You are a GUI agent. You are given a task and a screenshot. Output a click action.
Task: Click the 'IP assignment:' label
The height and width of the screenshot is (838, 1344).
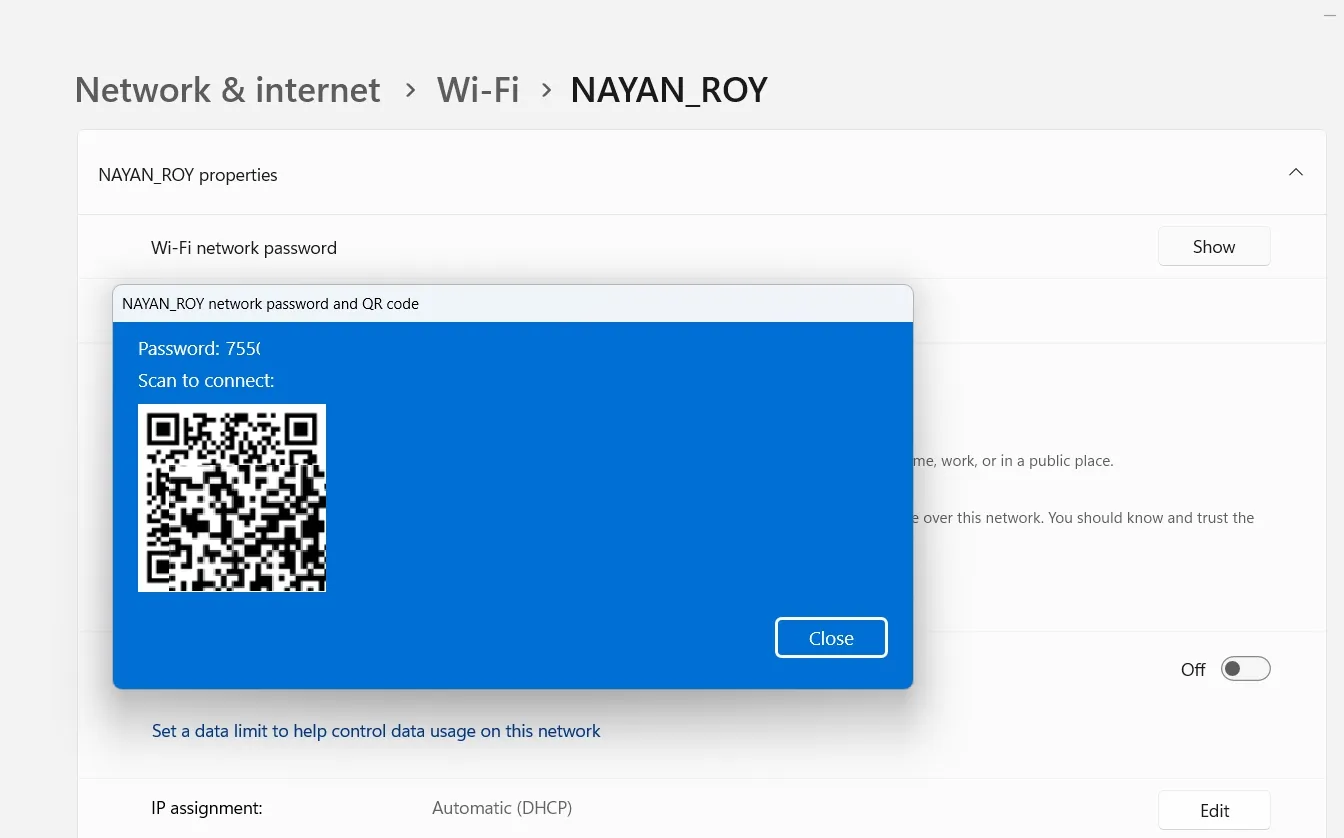point(207,808)
